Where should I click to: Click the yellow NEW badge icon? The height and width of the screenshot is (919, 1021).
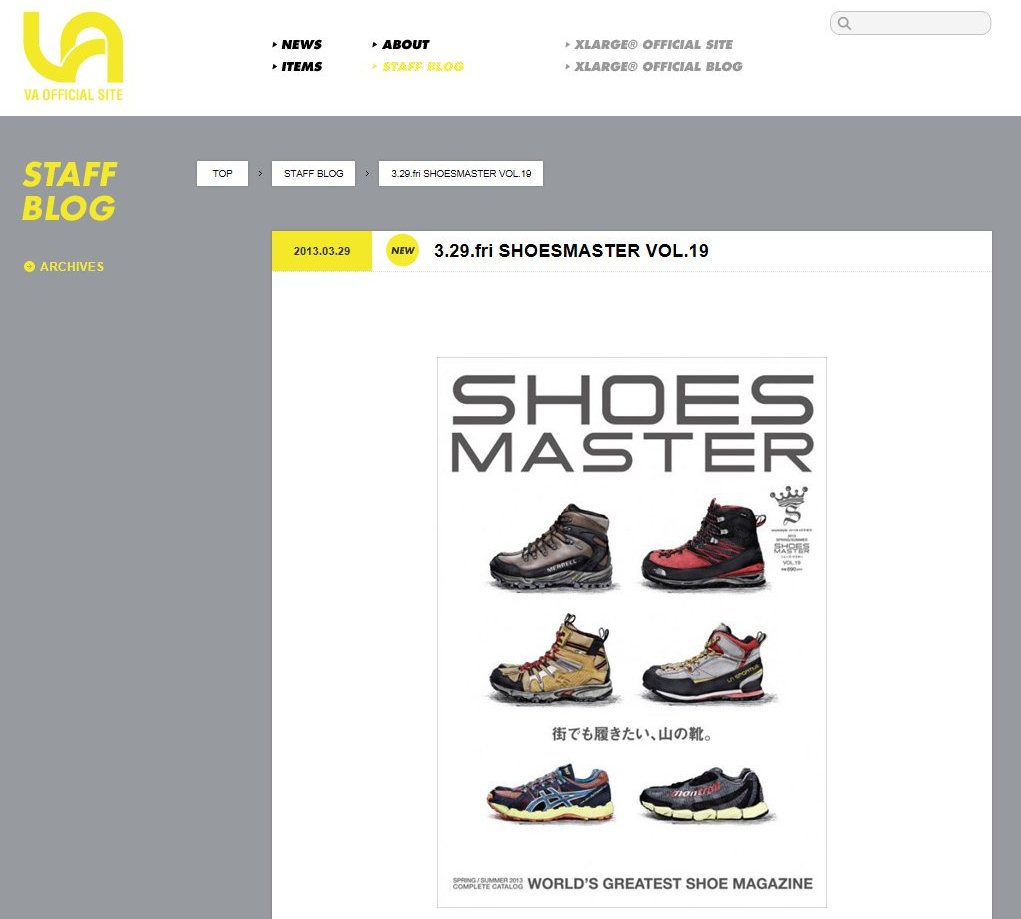click(402, 250)
